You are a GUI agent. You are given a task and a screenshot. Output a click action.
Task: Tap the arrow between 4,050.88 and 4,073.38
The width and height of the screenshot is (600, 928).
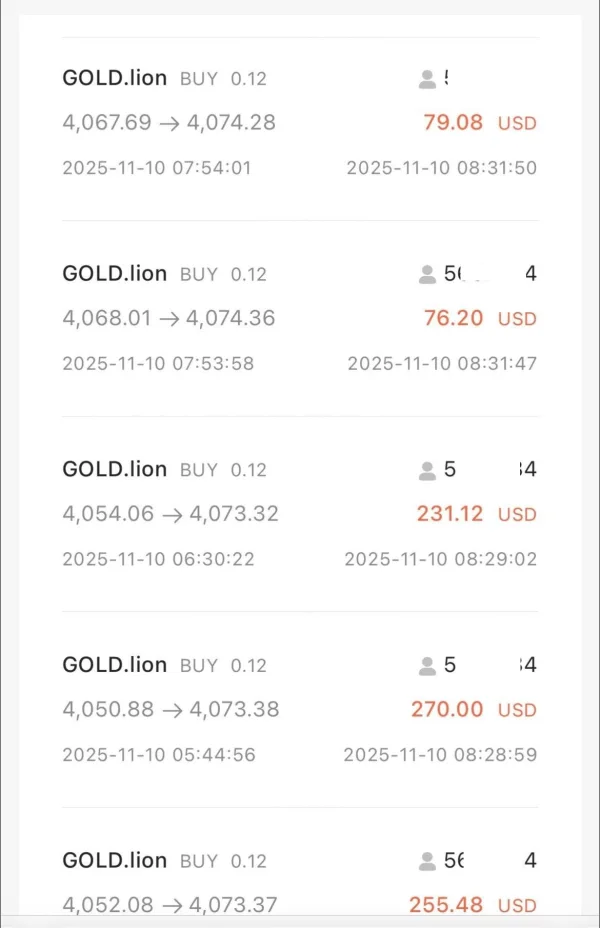[x=172, y=710]
